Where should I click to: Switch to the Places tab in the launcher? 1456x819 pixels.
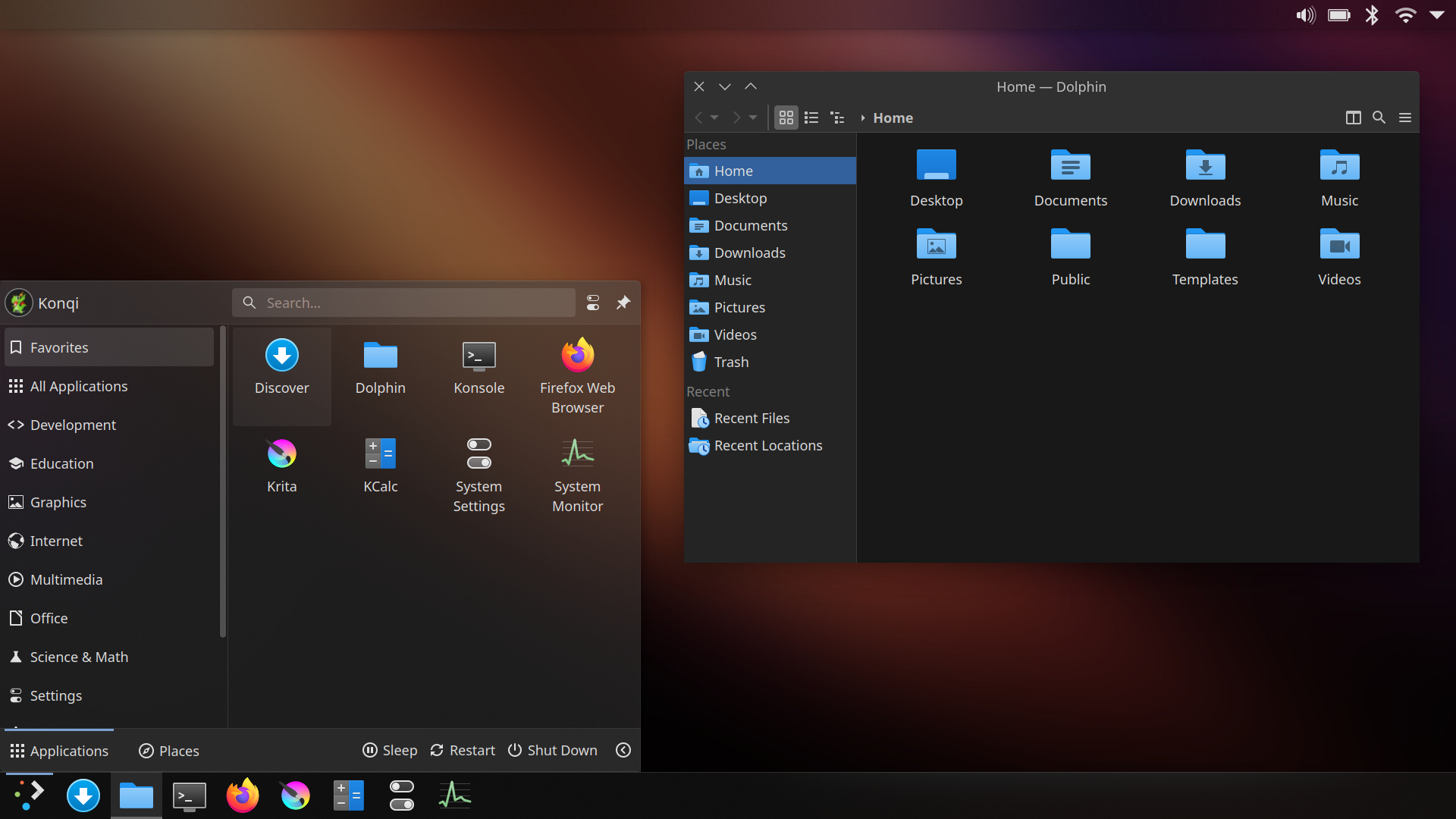pos(169,751)
